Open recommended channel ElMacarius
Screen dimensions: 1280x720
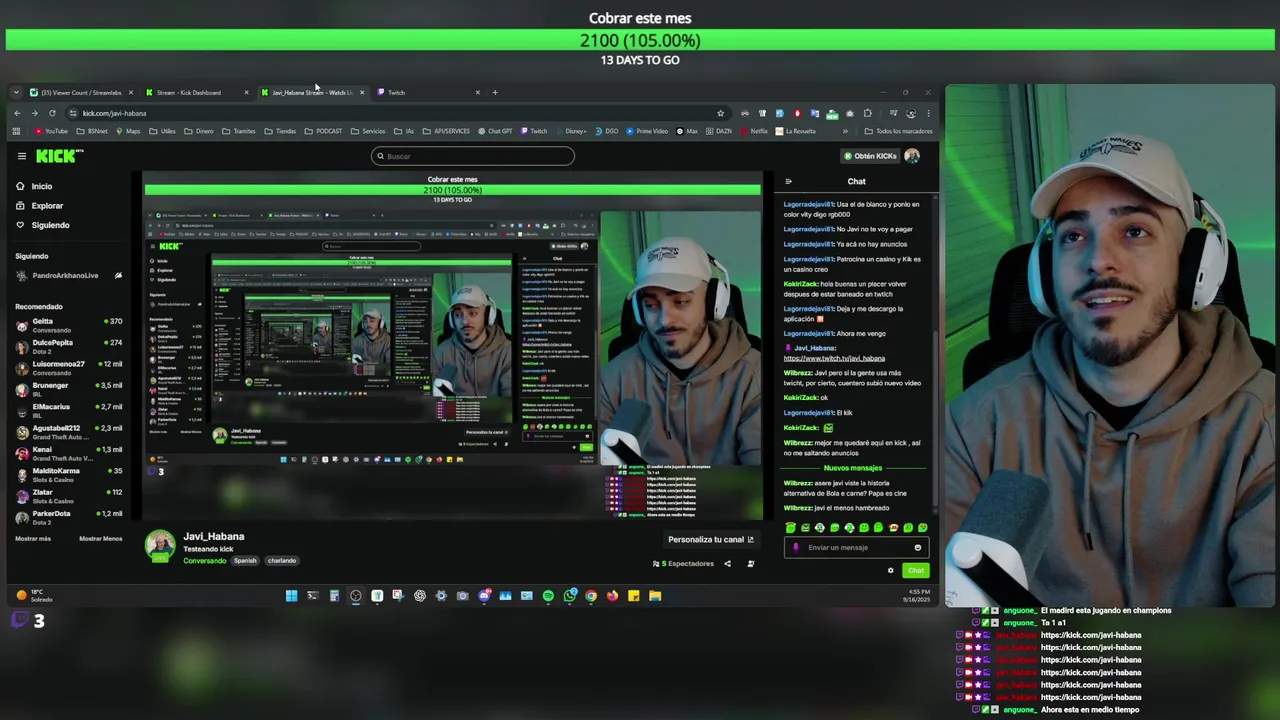[68, 411]
